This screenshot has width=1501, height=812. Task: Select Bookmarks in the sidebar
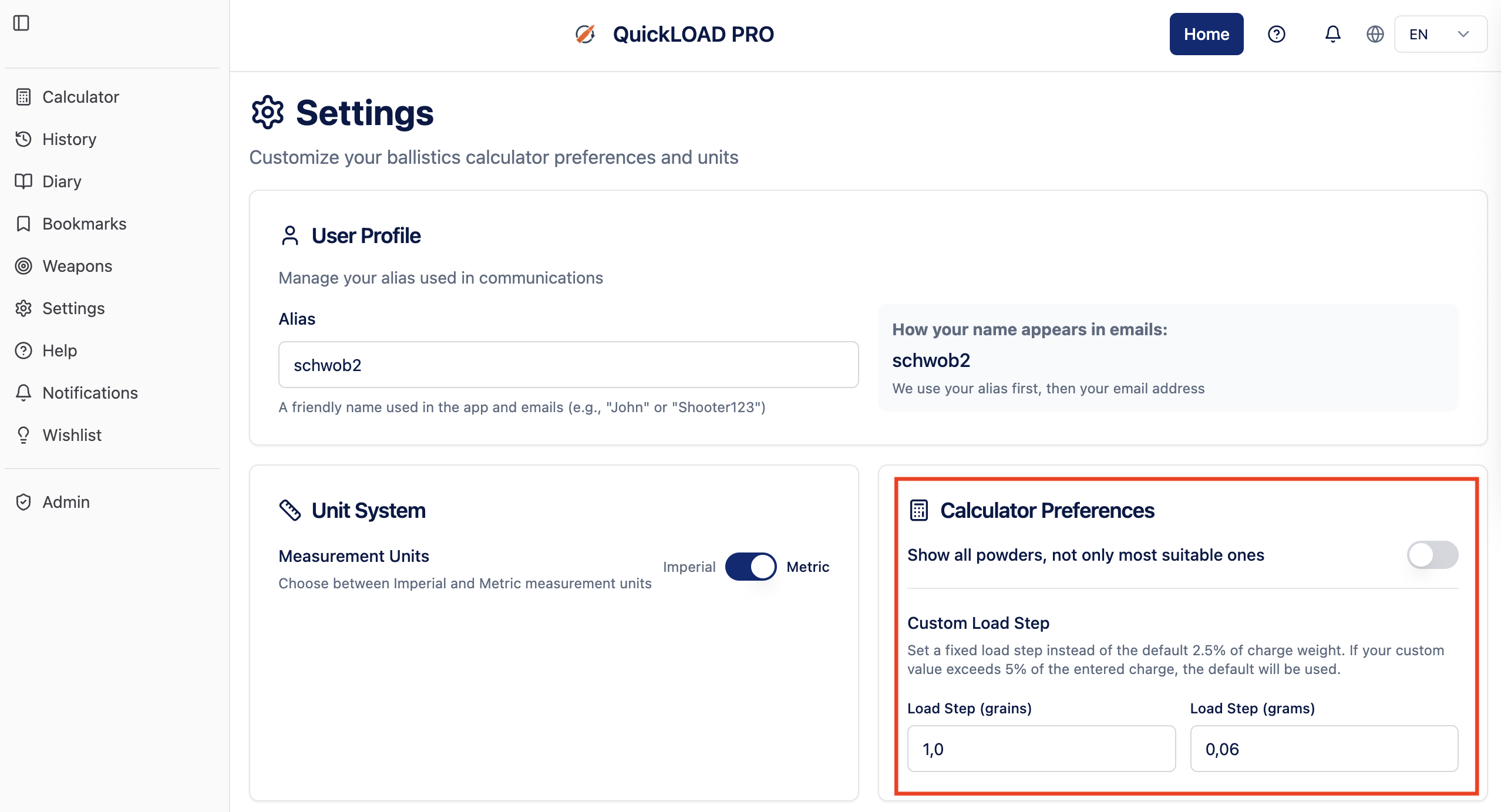pyautogui.click(x=84, y=224)
